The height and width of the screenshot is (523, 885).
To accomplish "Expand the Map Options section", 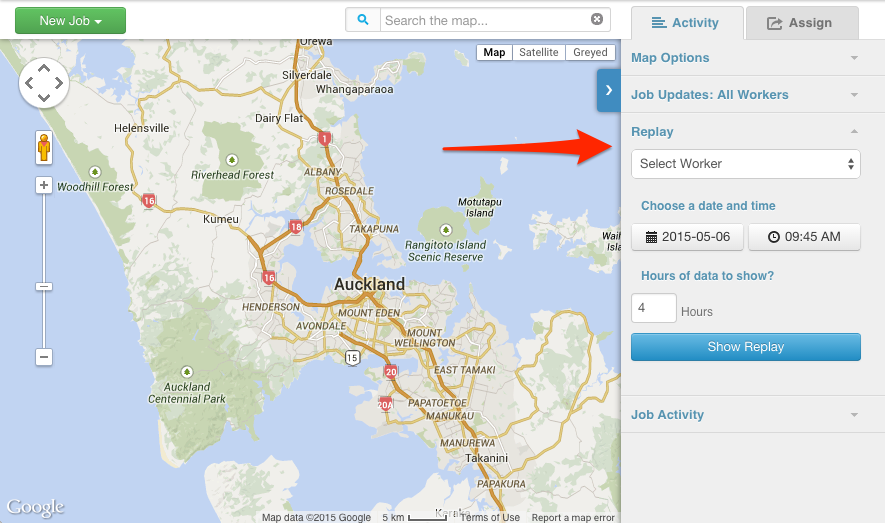I will (x=745, y=58).
